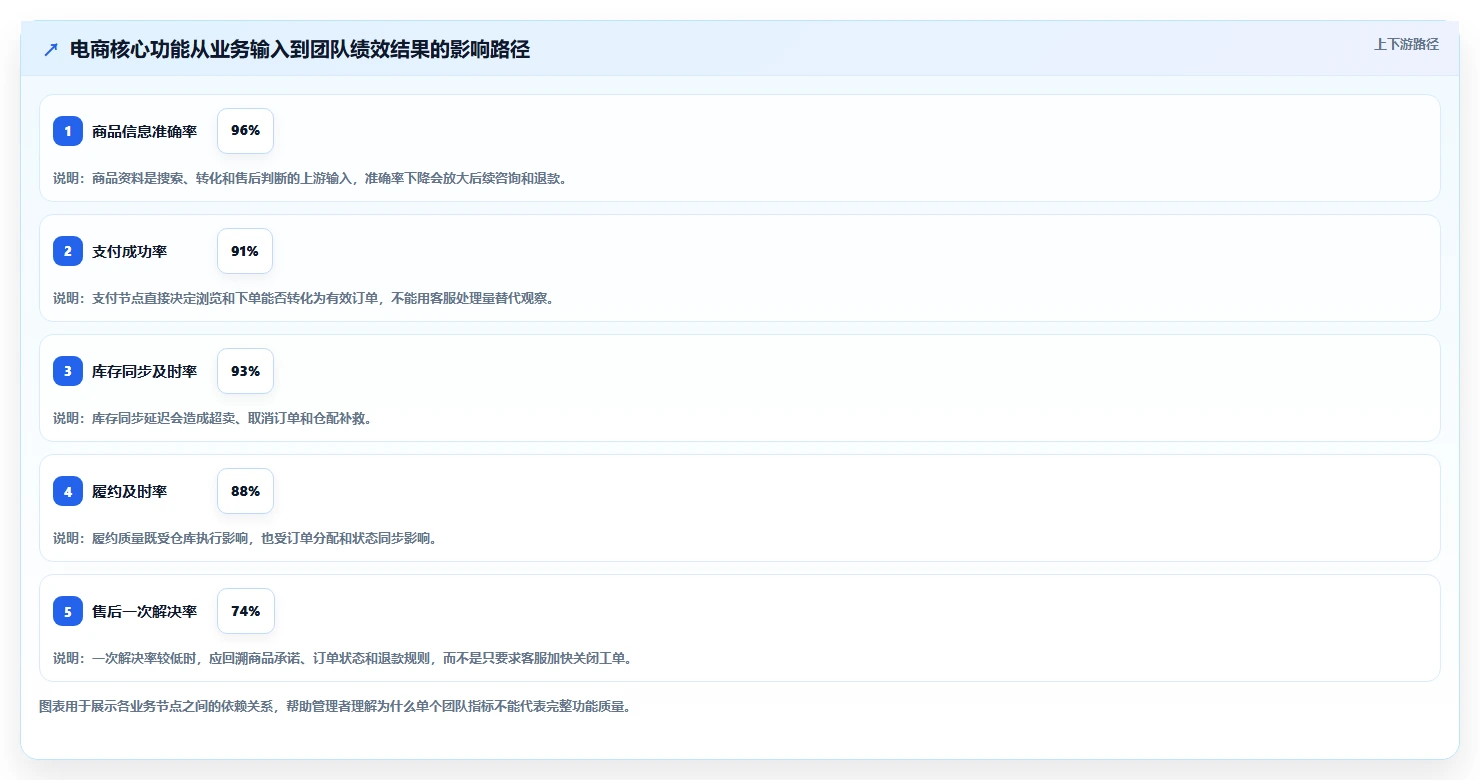Select the 商品信息准确率 label

[145, 131]
